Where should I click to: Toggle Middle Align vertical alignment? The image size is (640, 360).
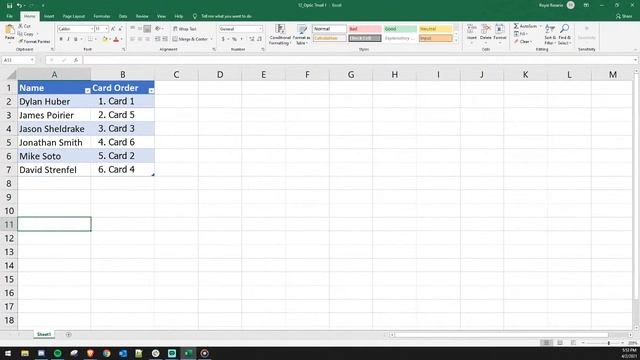[x=140, y=29]
